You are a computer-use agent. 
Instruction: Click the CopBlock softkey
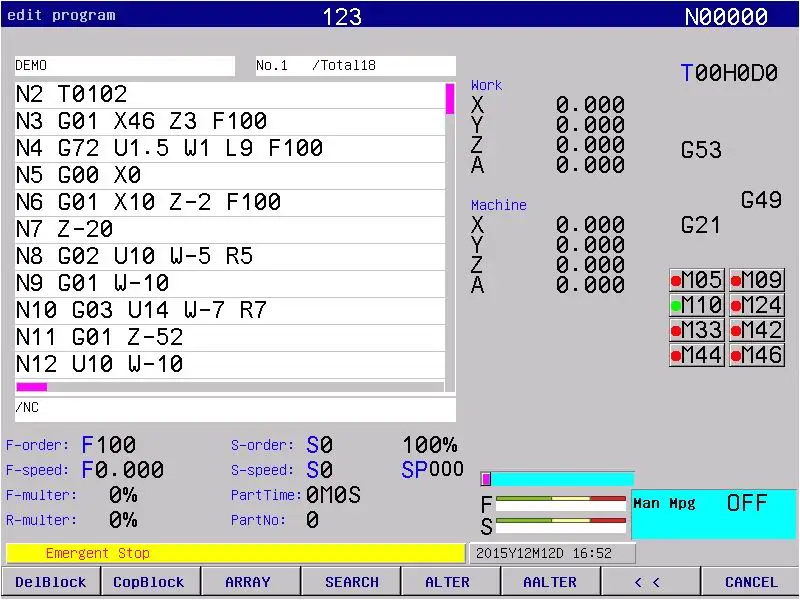point(150,582)
